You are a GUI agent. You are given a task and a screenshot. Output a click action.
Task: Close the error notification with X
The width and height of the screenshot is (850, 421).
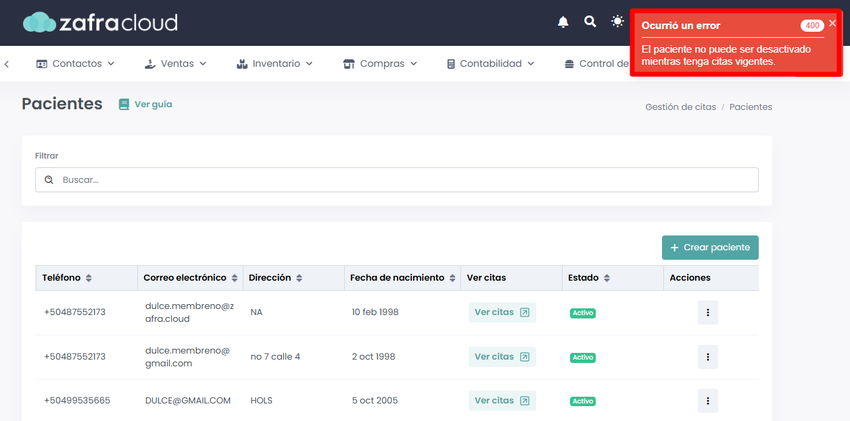click(833, 23)
